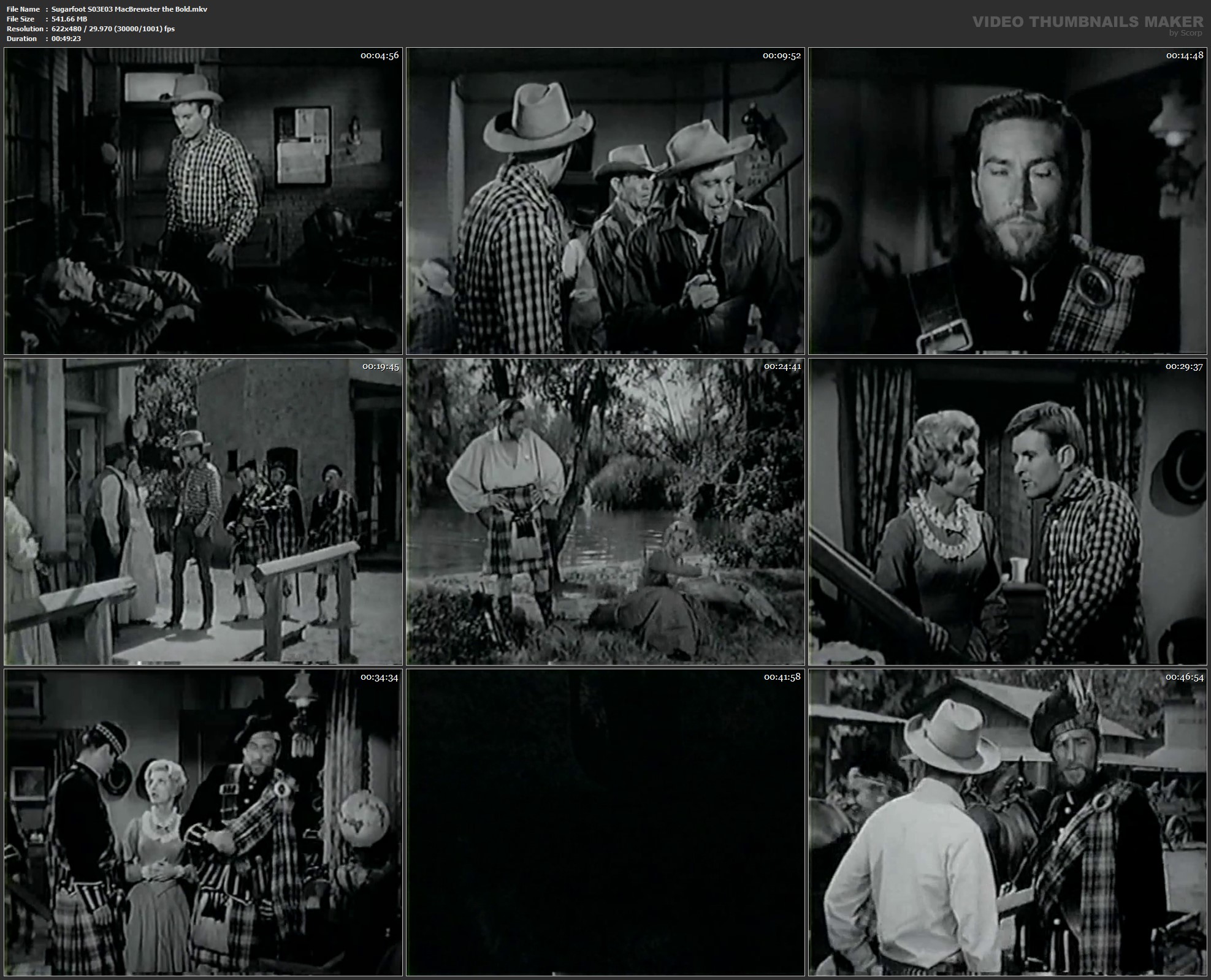The width and height of the screenshot is (1211, 980).
Task: Click the street scene thumbnail at 00:19:45
Action: click(203, 512)
